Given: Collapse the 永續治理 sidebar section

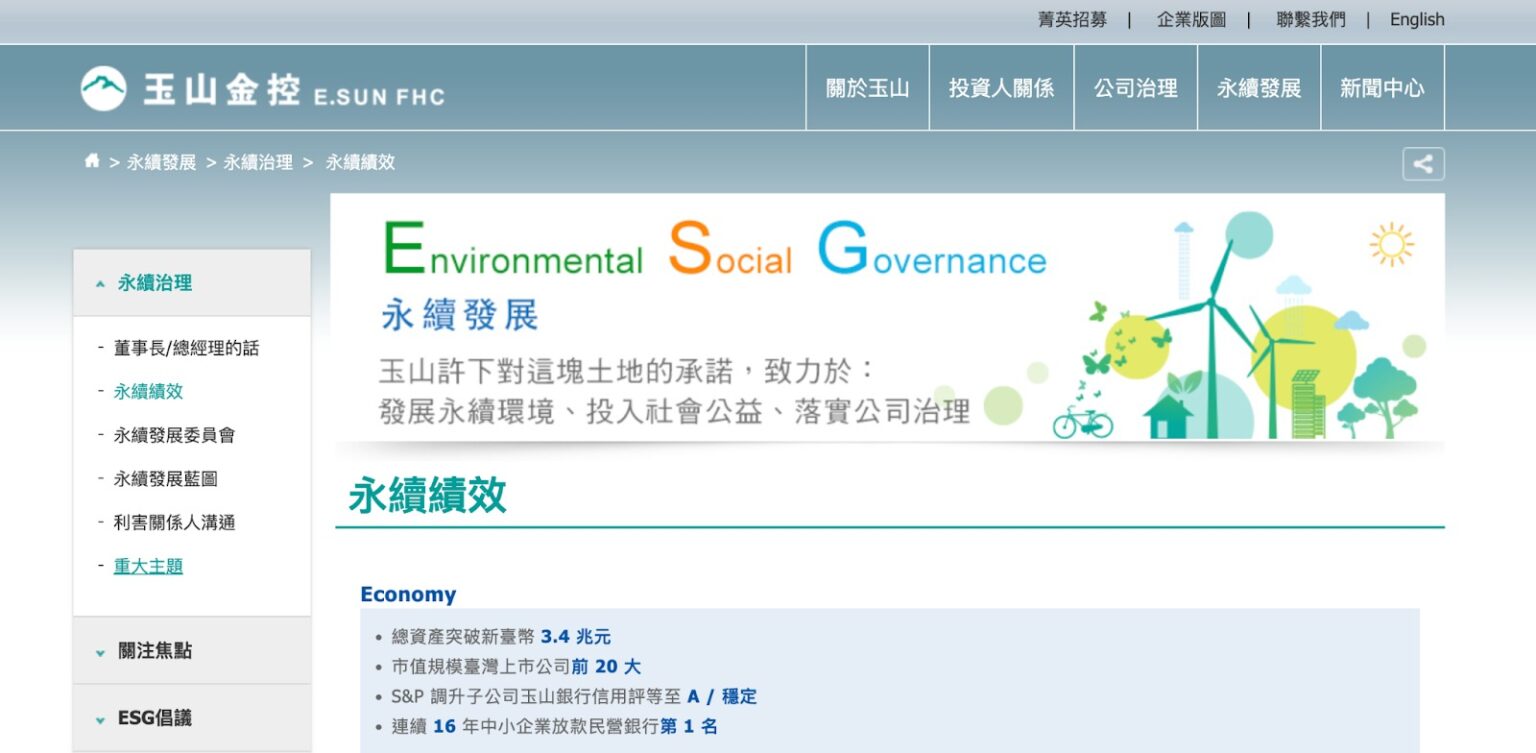Looking at the screenshot, I should (155, 282).
